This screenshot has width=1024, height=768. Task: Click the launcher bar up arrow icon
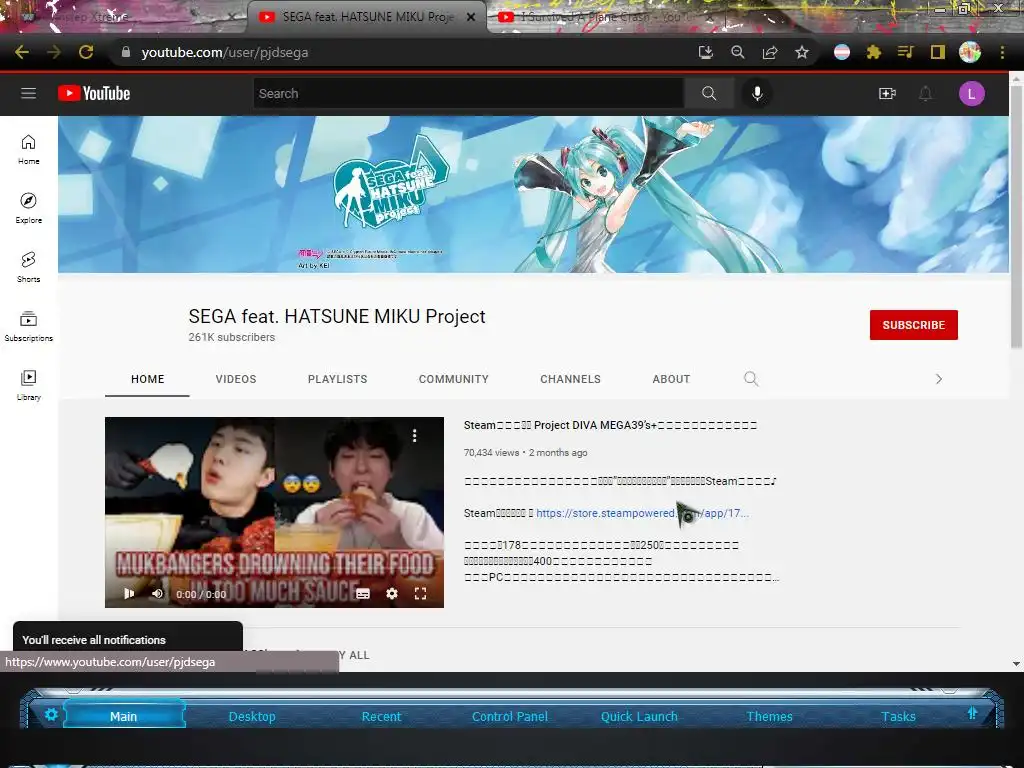(972, 713)
